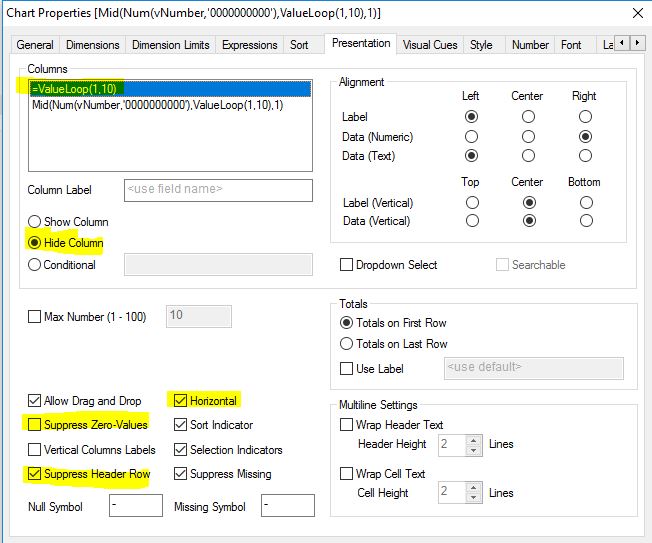Click the Max Number value field
The width and height of the screenshot is (652, 543).
[x=199, y=316]
